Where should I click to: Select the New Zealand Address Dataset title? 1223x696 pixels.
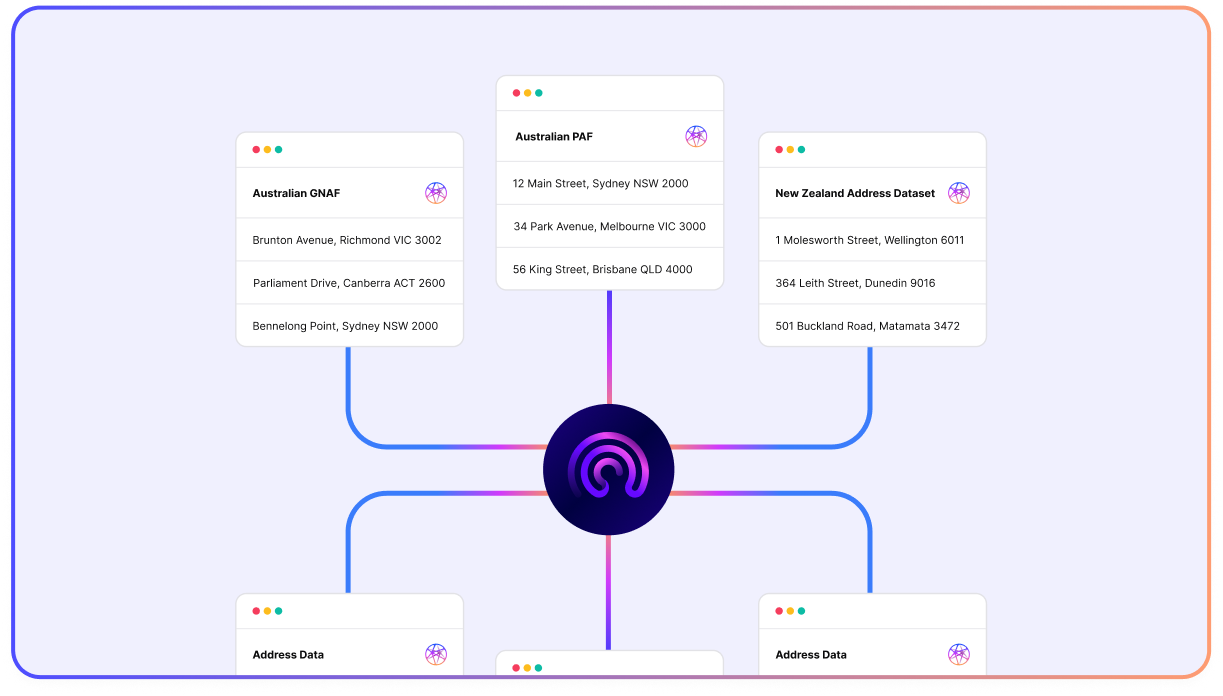[855, 193]
